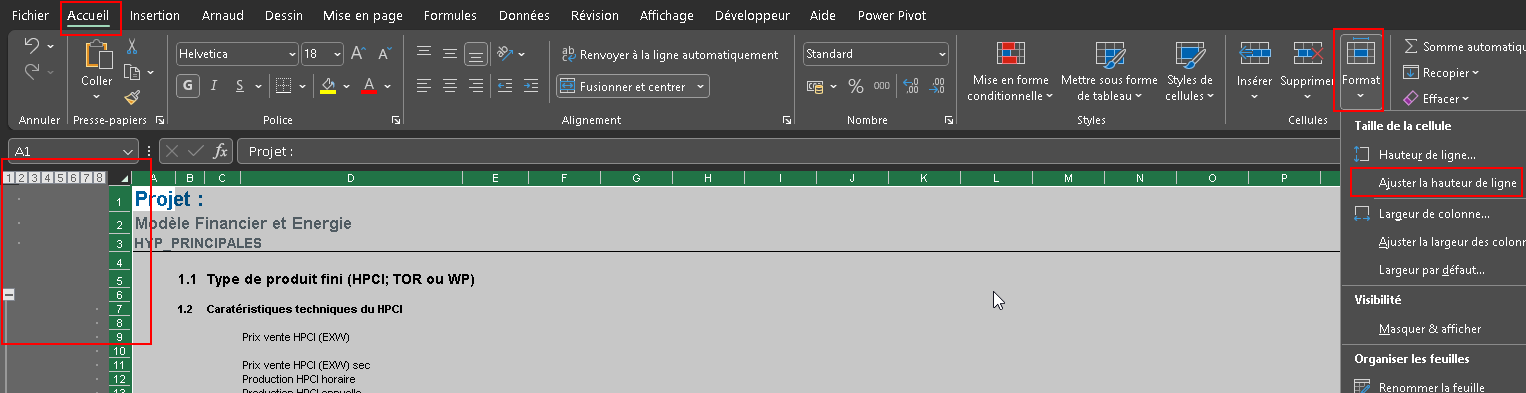Click outline level 3 button
Viewport: 1526px width, 393px height.
[34, 178]
